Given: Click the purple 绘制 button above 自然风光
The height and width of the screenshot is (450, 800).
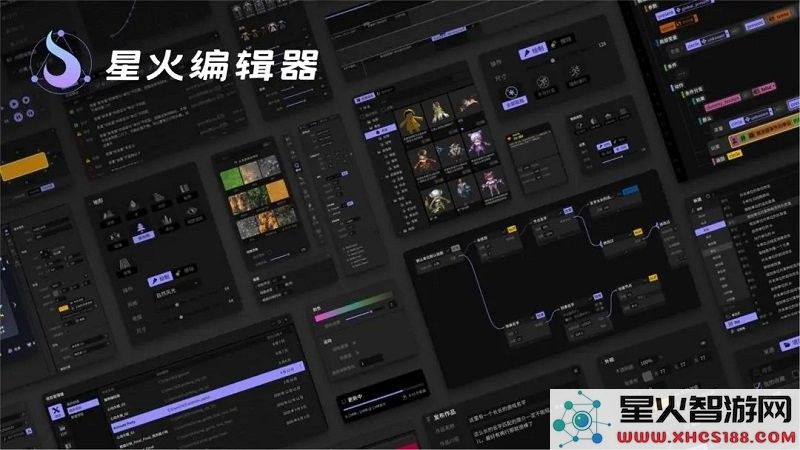Looking at the screenshot, I should pyautogui.click(x=159, y=279).
